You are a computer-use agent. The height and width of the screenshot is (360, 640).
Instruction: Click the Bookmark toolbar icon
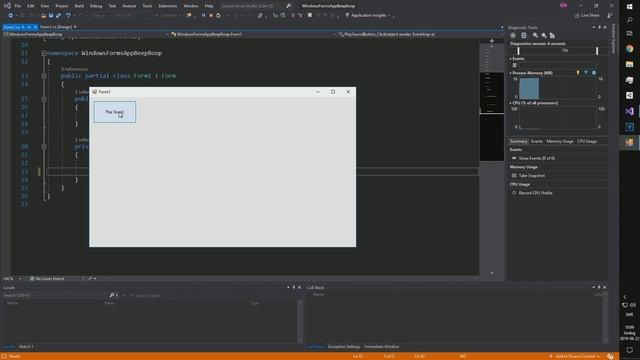(x=310, y=16)
